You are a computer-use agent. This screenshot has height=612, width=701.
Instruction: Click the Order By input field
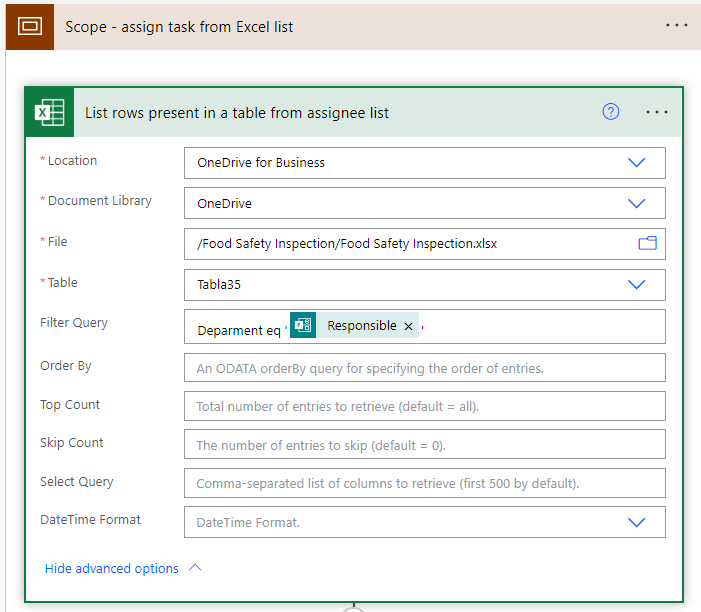[425, 367]
